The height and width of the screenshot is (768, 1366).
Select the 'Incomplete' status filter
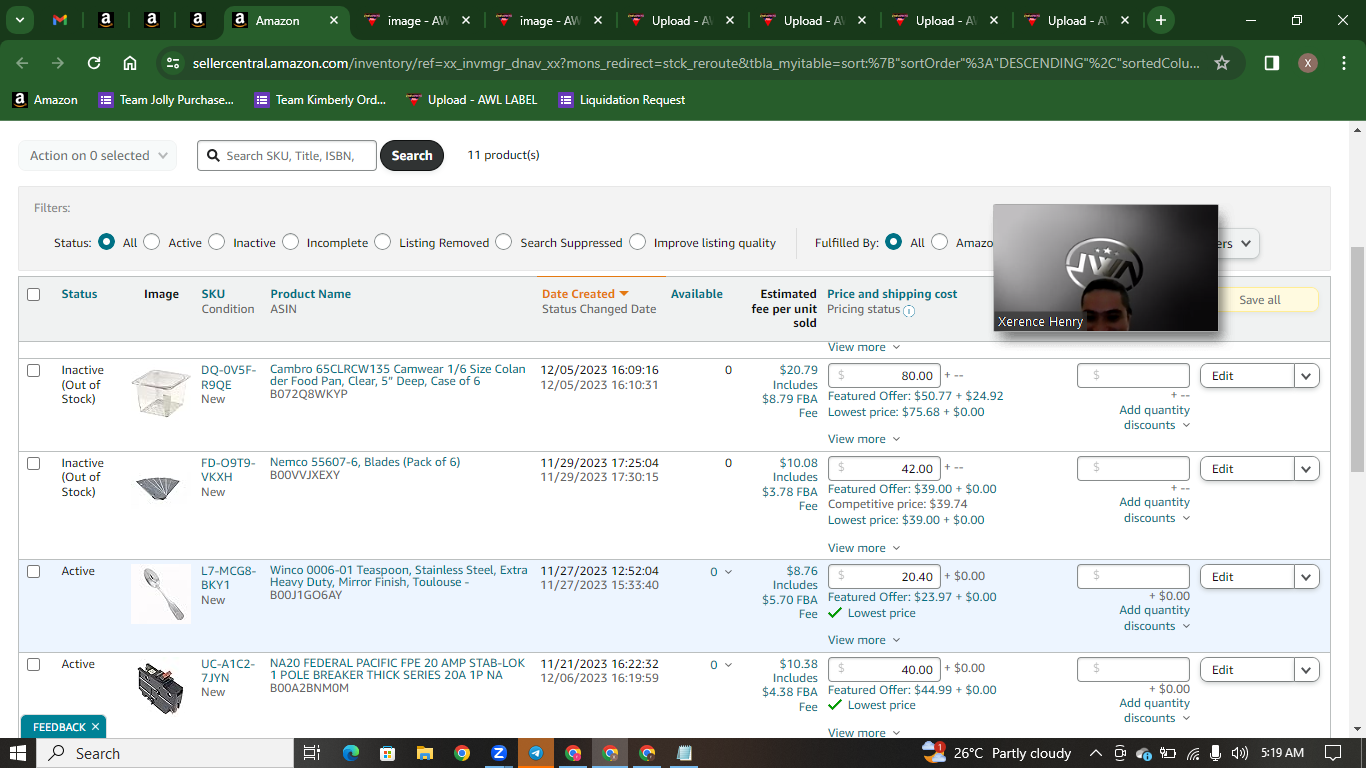(x=290, y=242)
